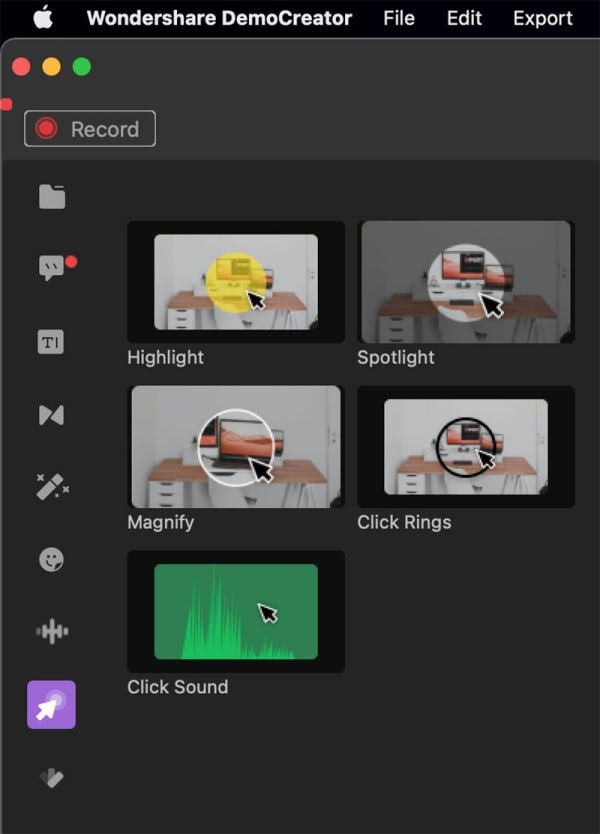Click the Spotlight label text
Image resolution: width=600 pixels, height=834 pixels.
point(396,357)
